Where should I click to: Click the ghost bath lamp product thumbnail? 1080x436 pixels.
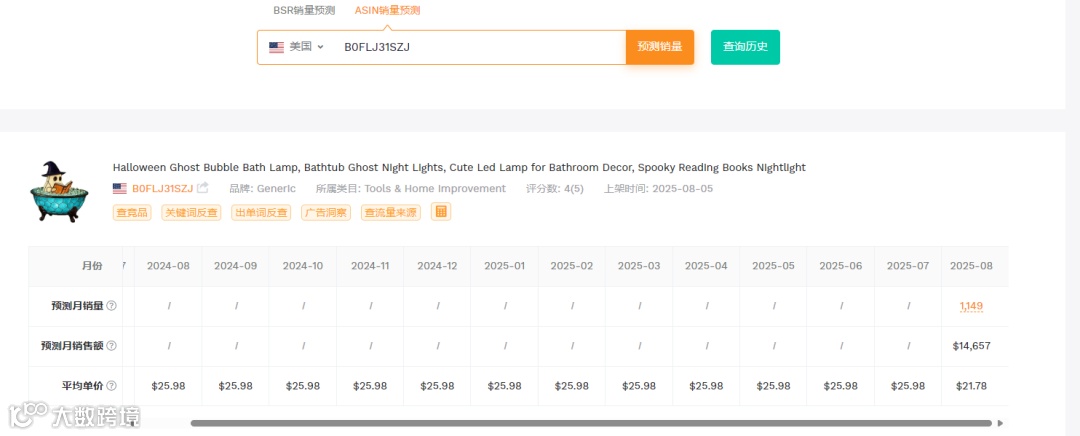pos(59,192)
